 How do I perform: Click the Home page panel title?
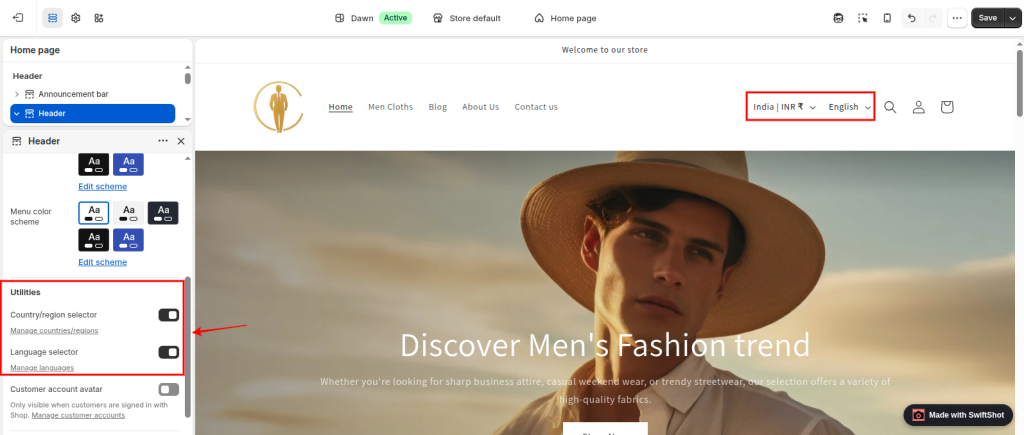[35, 50]
